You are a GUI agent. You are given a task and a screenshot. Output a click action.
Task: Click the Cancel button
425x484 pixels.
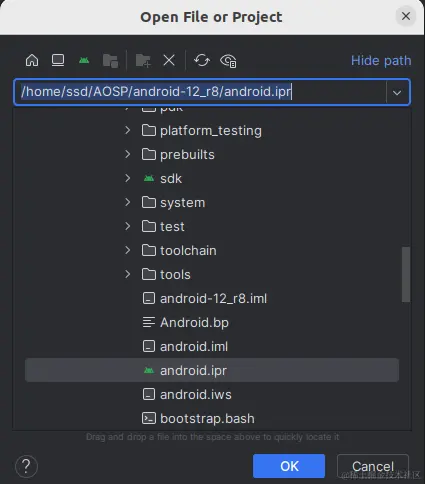pyautogui.click(x=373, y=466)
